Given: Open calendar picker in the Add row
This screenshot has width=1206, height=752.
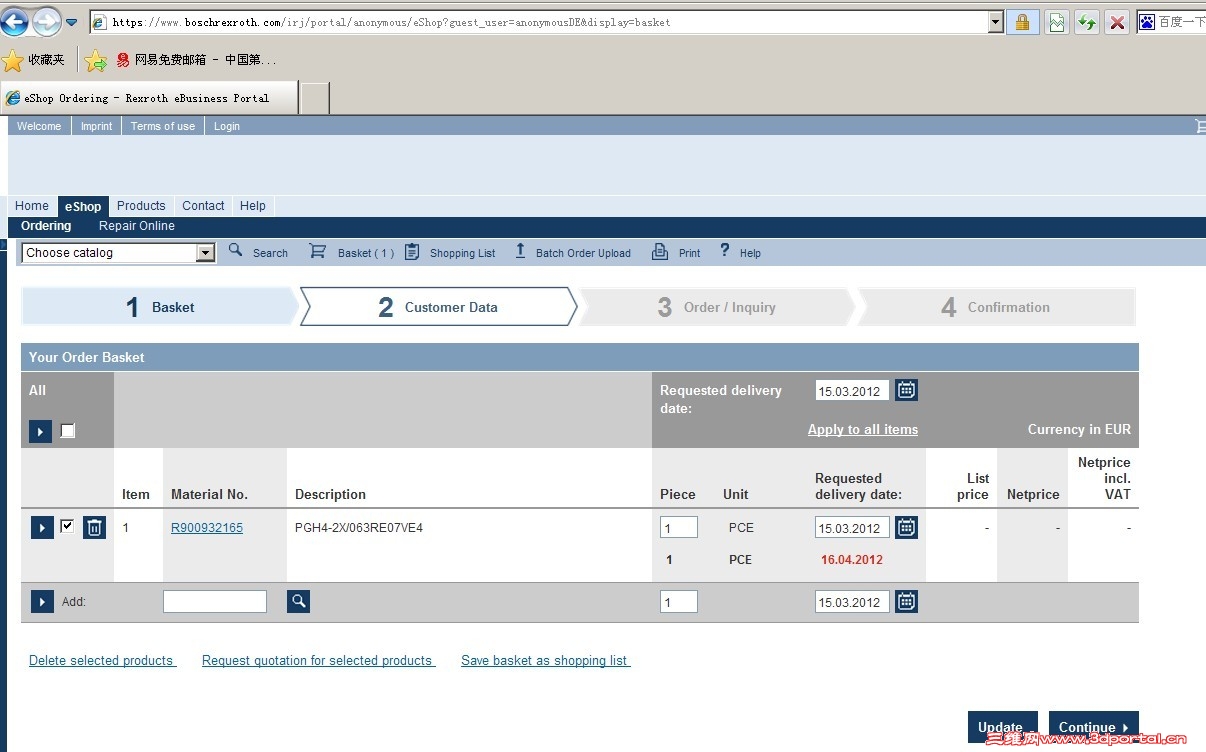Looking at the screenshot, I should [906, 601].
